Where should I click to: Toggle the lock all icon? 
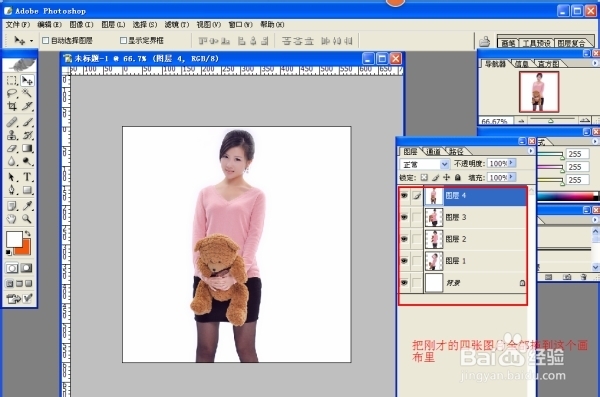tap(458, 178)
